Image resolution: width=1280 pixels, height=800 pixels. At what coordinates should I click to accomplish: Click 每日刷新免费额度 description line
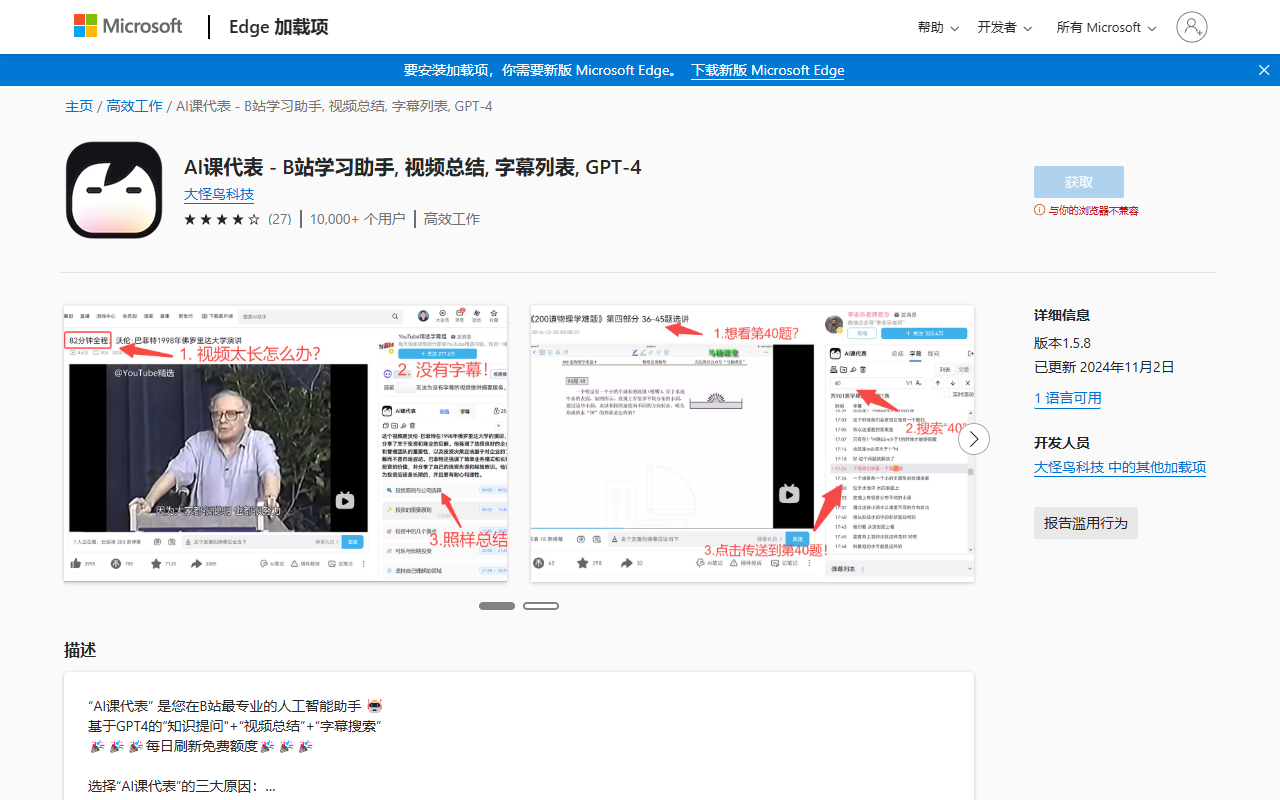(x=201, y=746)
